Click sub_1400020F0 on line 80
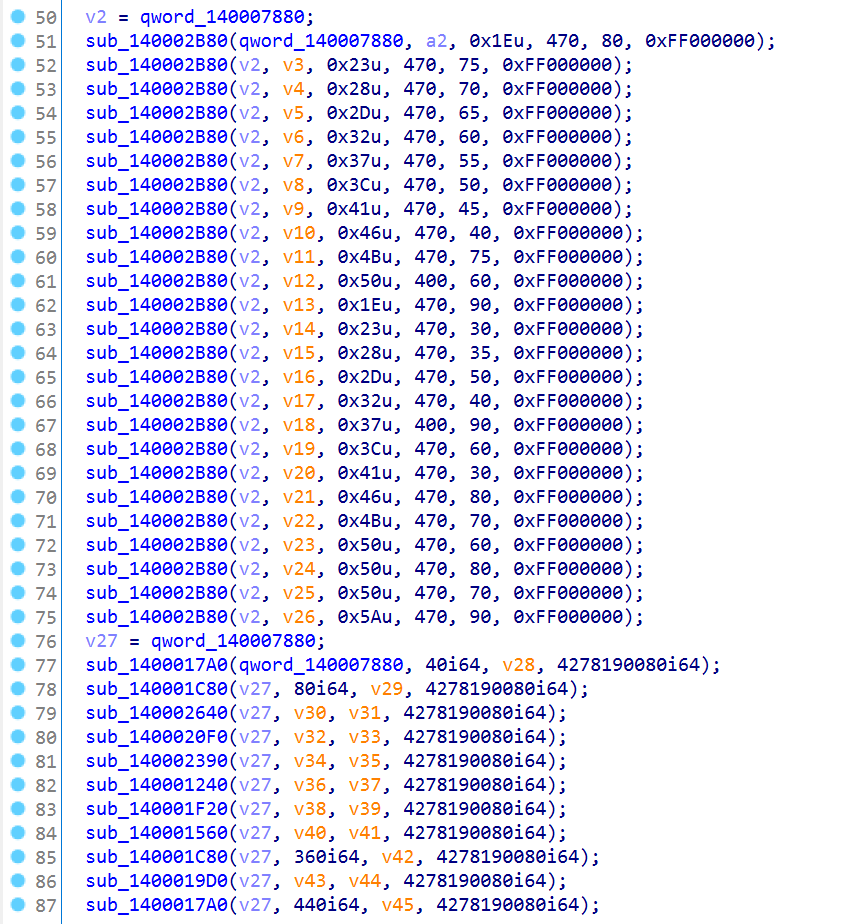This screenshot has width=848, height=924. (x=157, y=737)
